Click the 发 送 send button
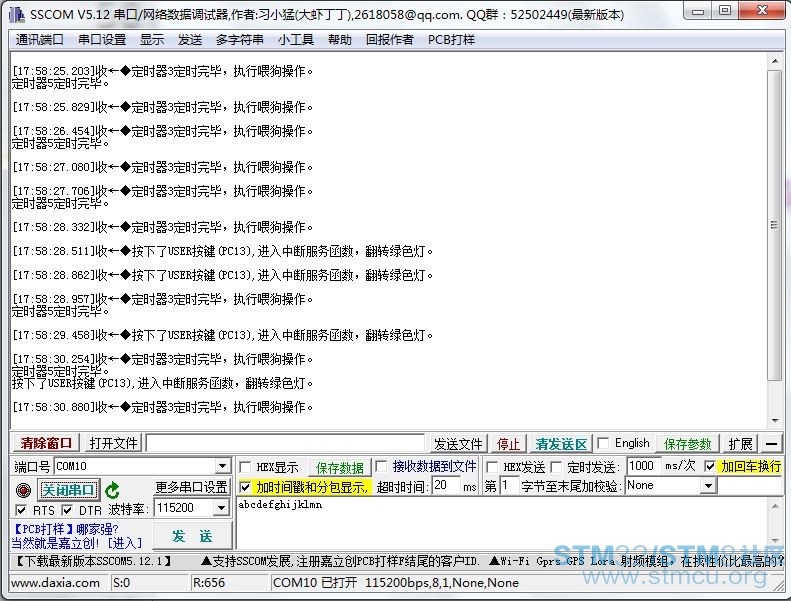The image size is (791, 601). pyautogui.click(x=192, y=535)
